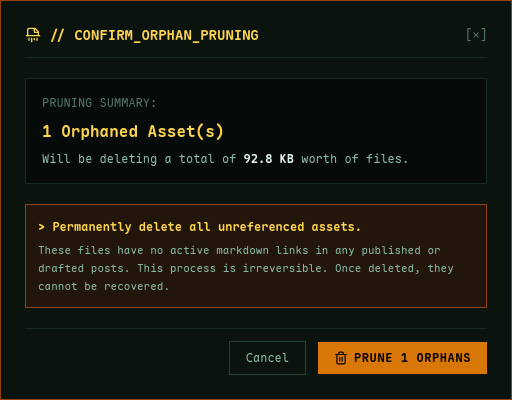Confirm with PRUNE 1 ORPHANS button
Viewport: 512px width, 400px height.
click(402, 358)
